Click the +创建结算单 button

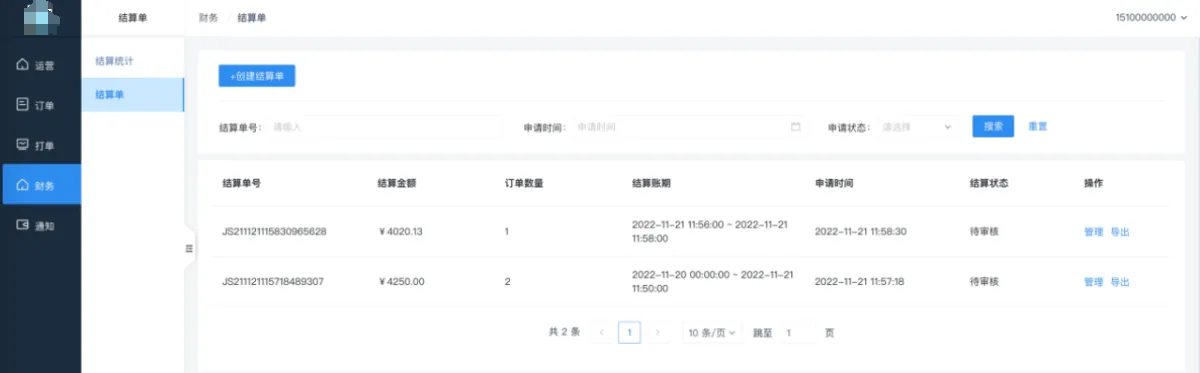tap(257, 76)
